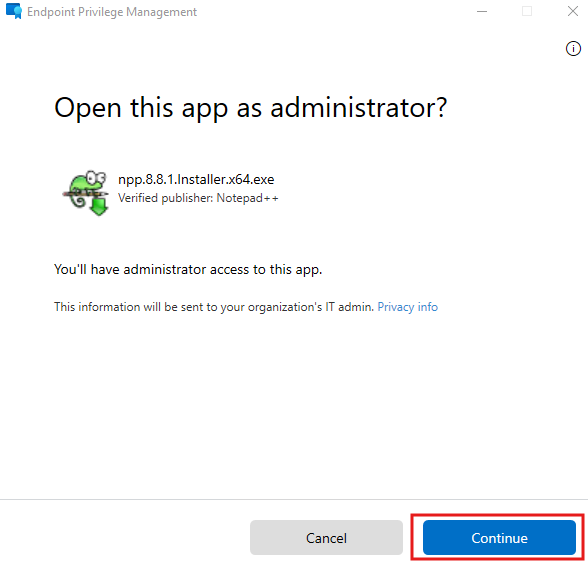Click the greyed-out maximize window button
This screenshot has width=588, height=569.
pyautogui.click(x=527, y=11)
